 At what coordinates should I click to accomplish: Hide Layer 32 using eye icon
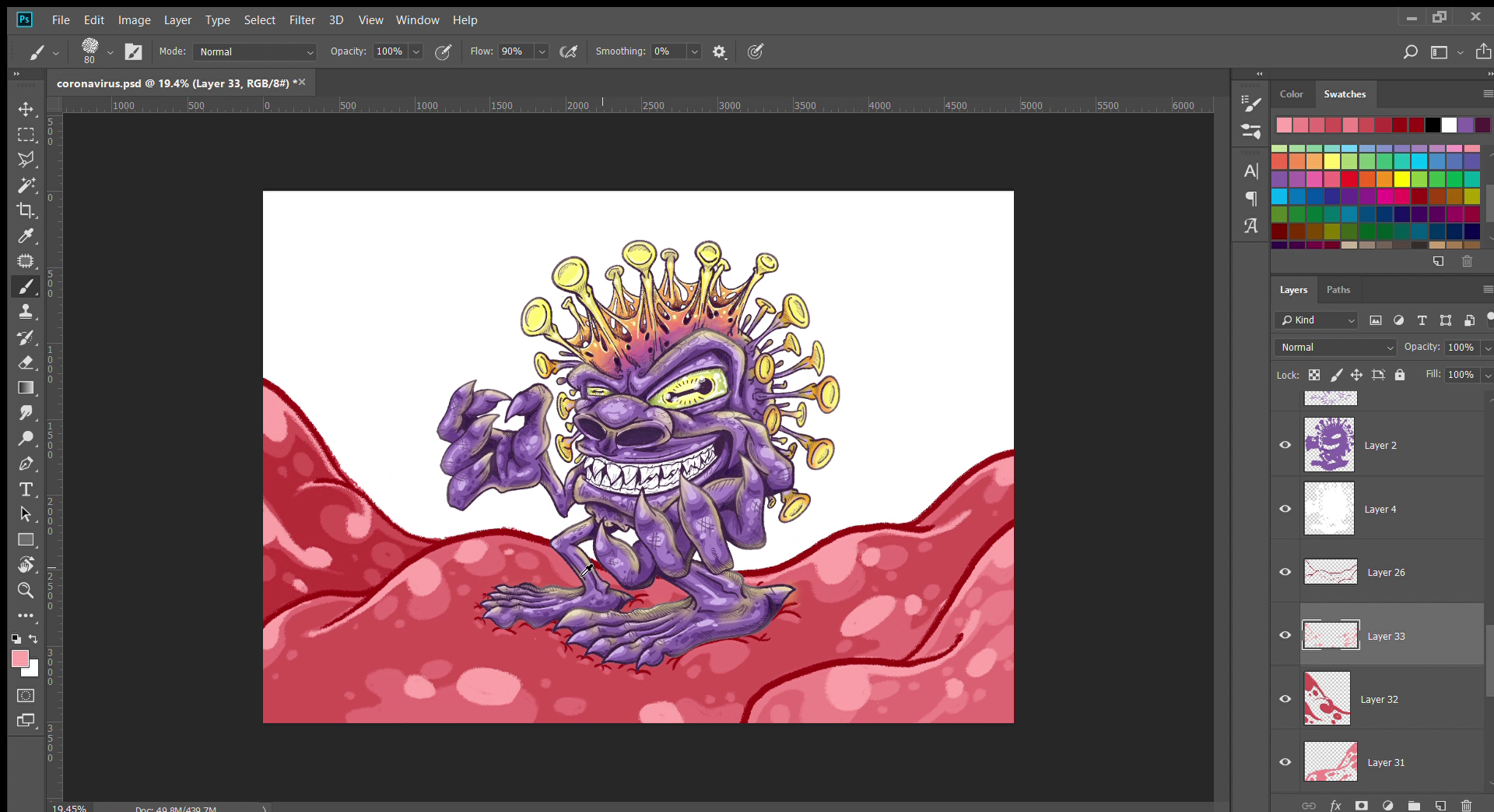pyautogui.click(x=1285, y=698)
